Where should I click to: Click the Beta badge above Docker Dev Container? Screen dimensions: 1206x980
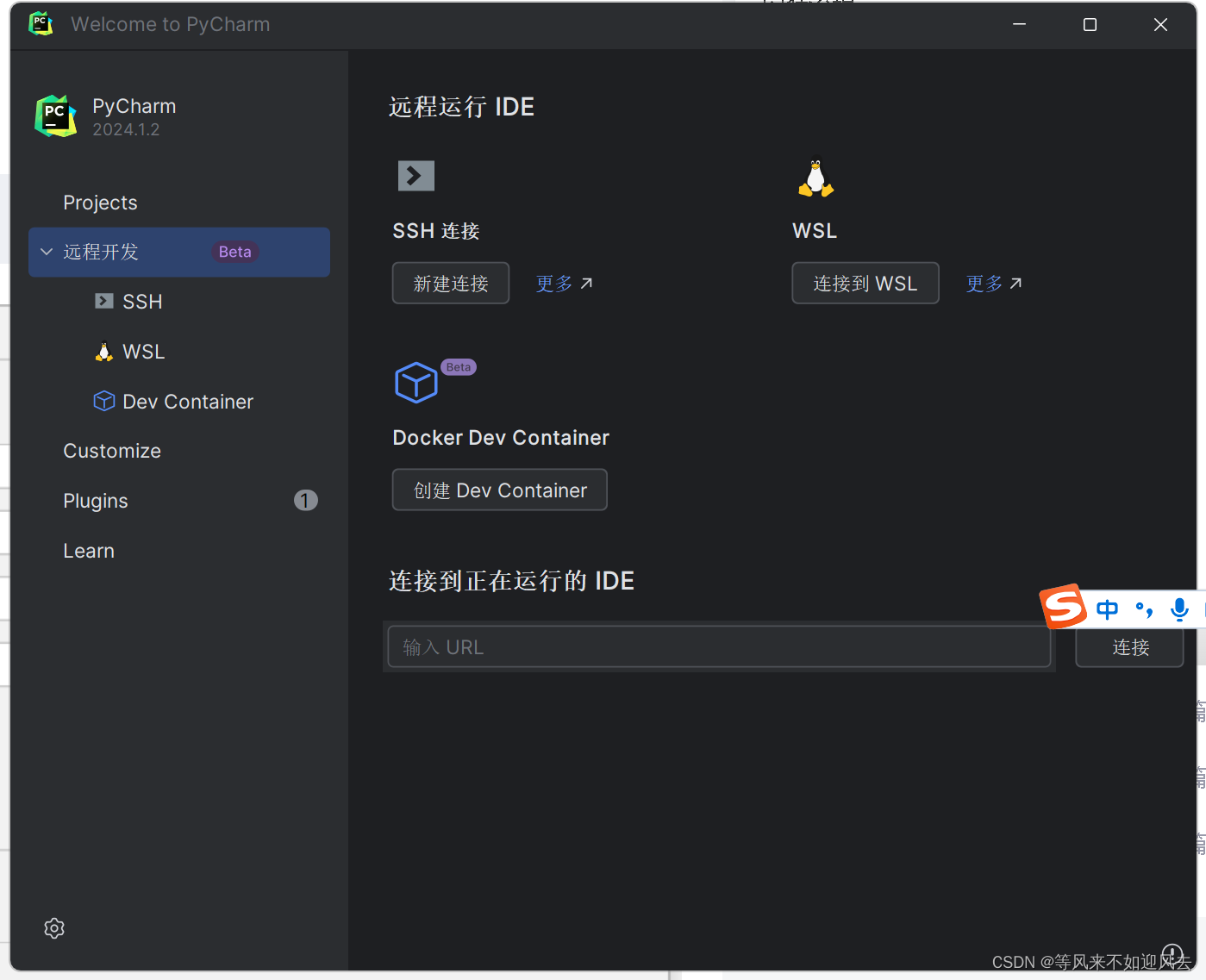[x=459, y=367]
